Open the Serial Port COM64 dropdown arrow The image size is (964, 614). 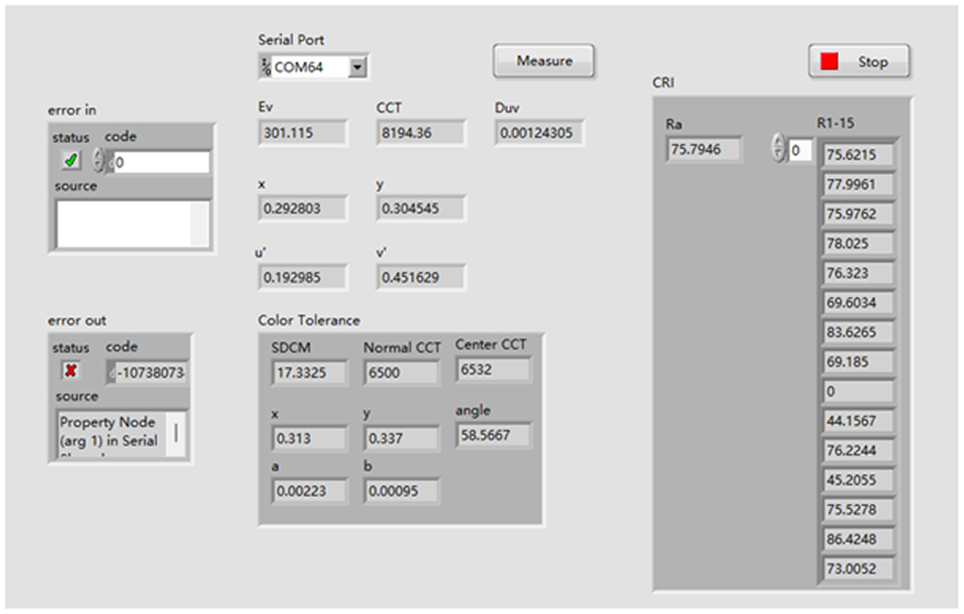coord(358,68)
